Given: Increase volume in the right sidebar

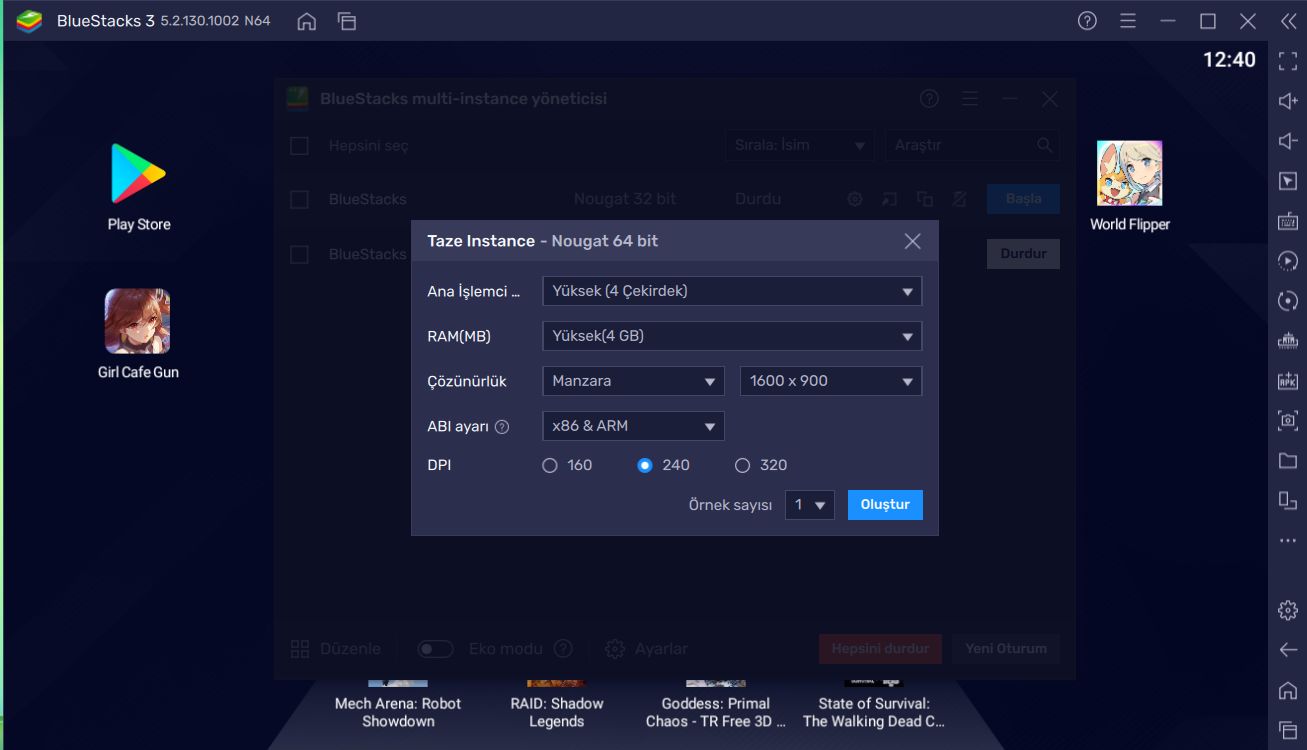Looking at the screenshot, I should (1288, 101).
